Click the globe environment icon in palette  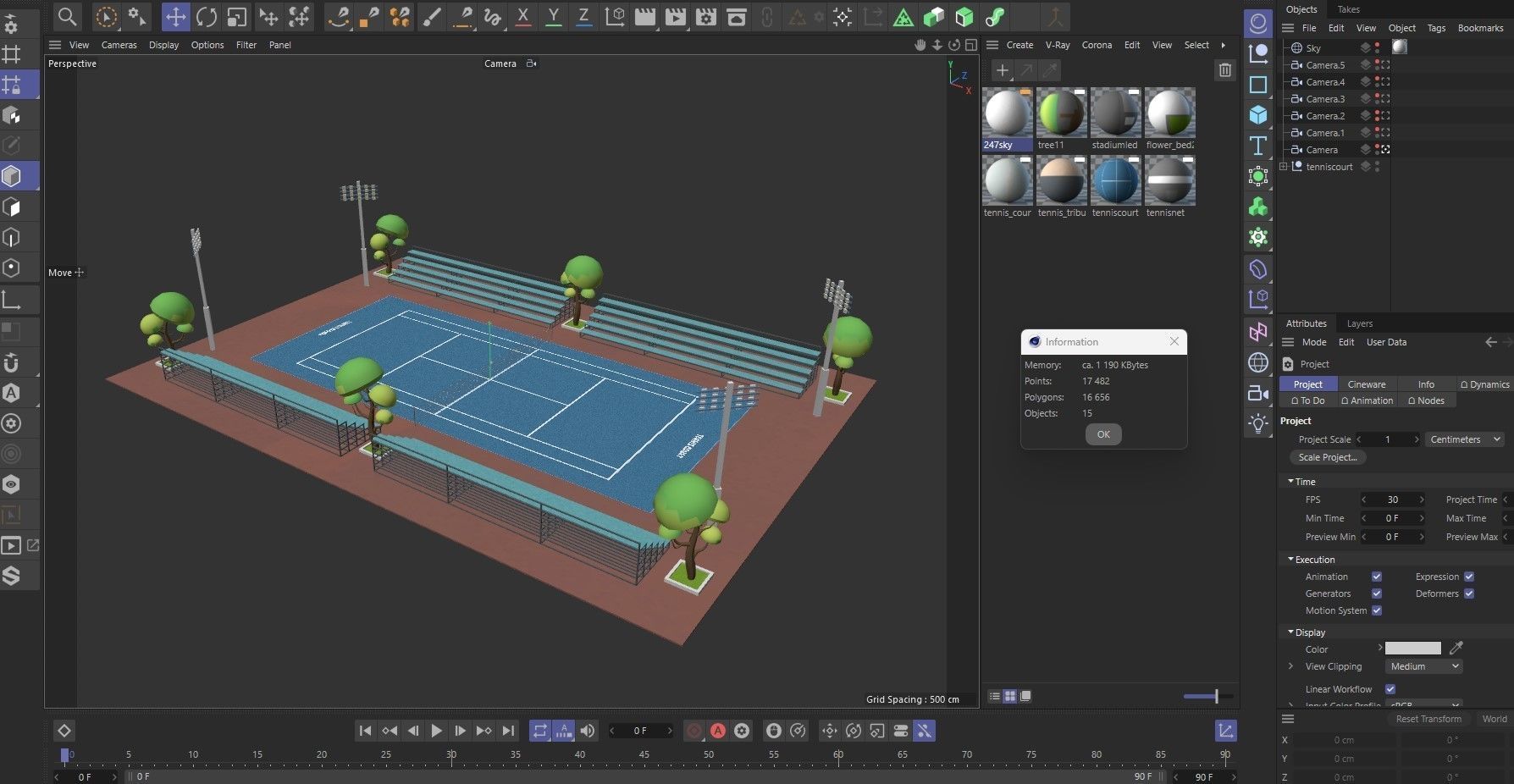(1258, 362)
